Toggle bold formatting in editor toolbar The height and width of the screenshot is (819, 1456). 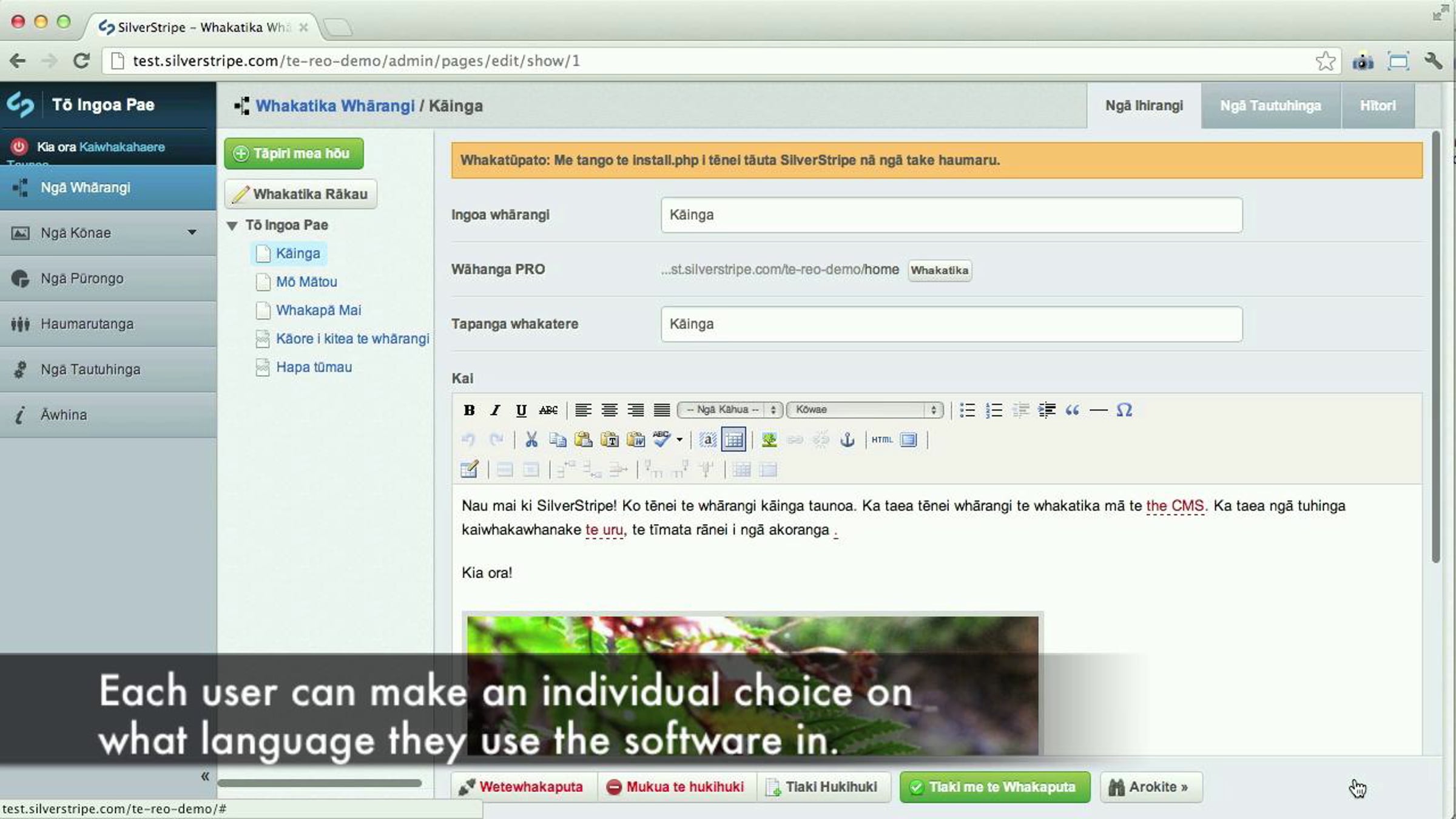(x=469, y=410)
